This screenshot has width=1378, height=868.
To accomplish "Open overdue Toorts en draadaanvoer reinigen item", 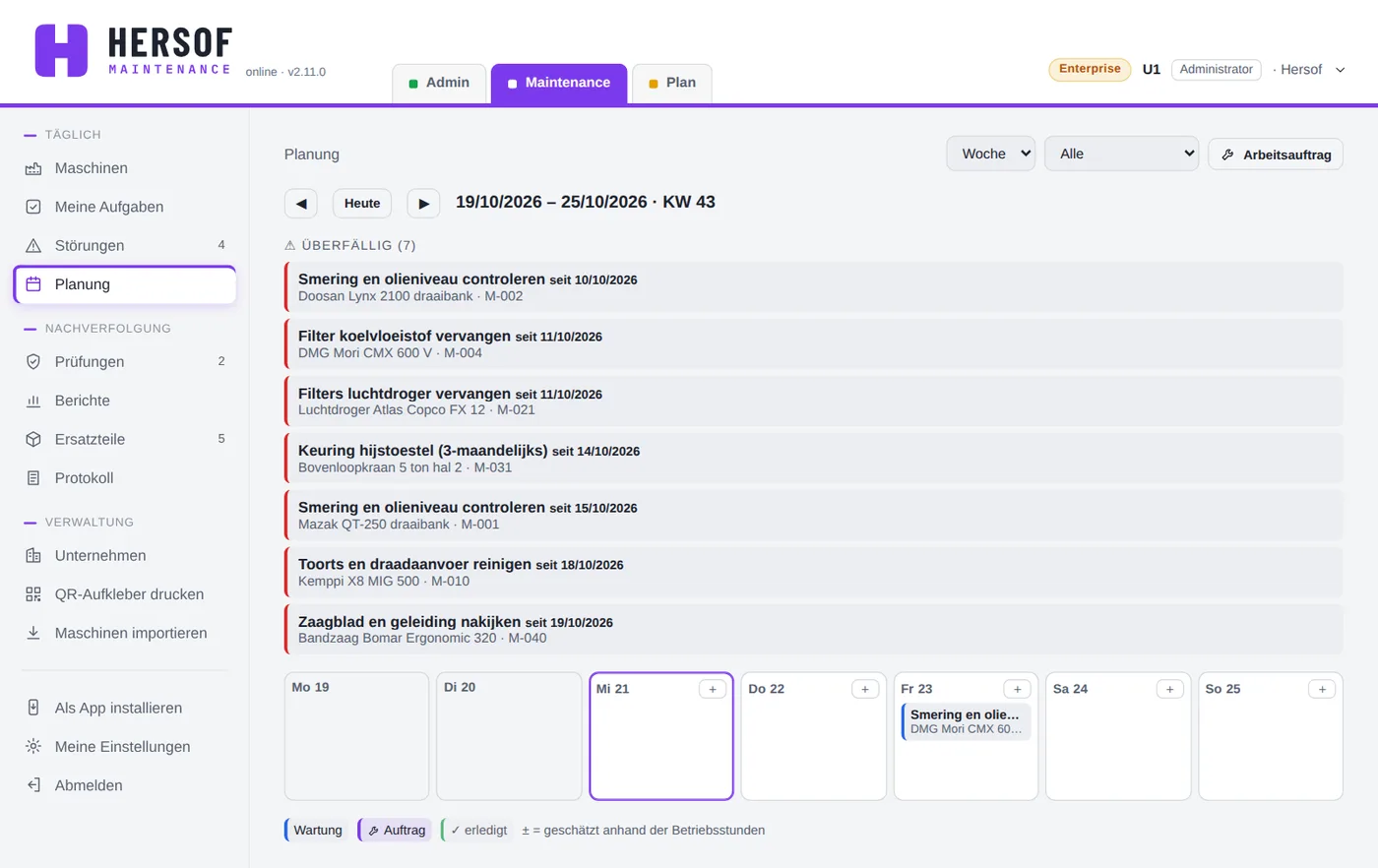I will coord(813,573).
